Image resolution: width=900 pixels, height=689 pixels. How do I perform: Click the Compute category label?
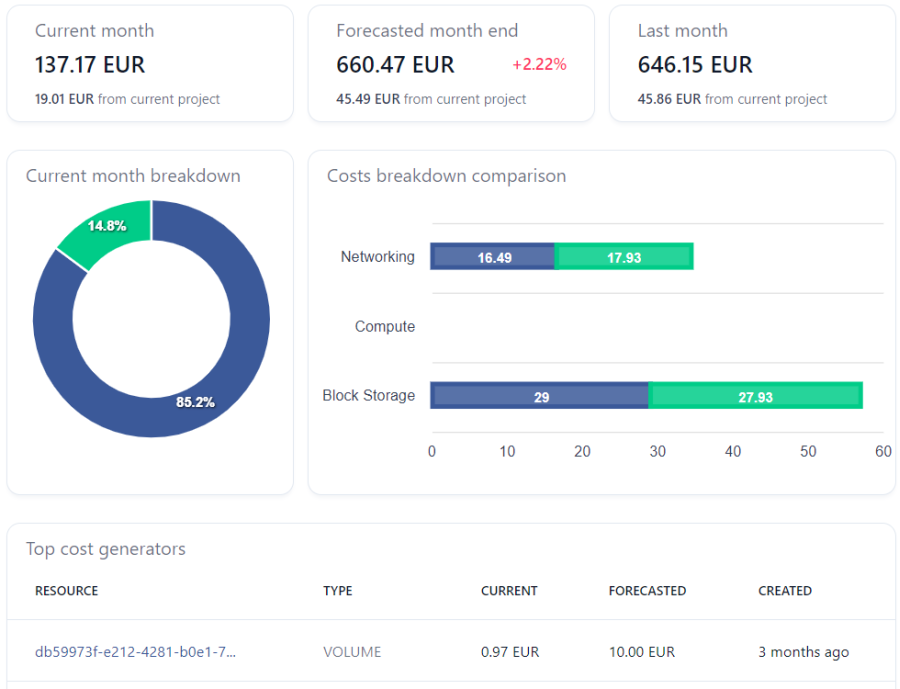coord(385,326)
